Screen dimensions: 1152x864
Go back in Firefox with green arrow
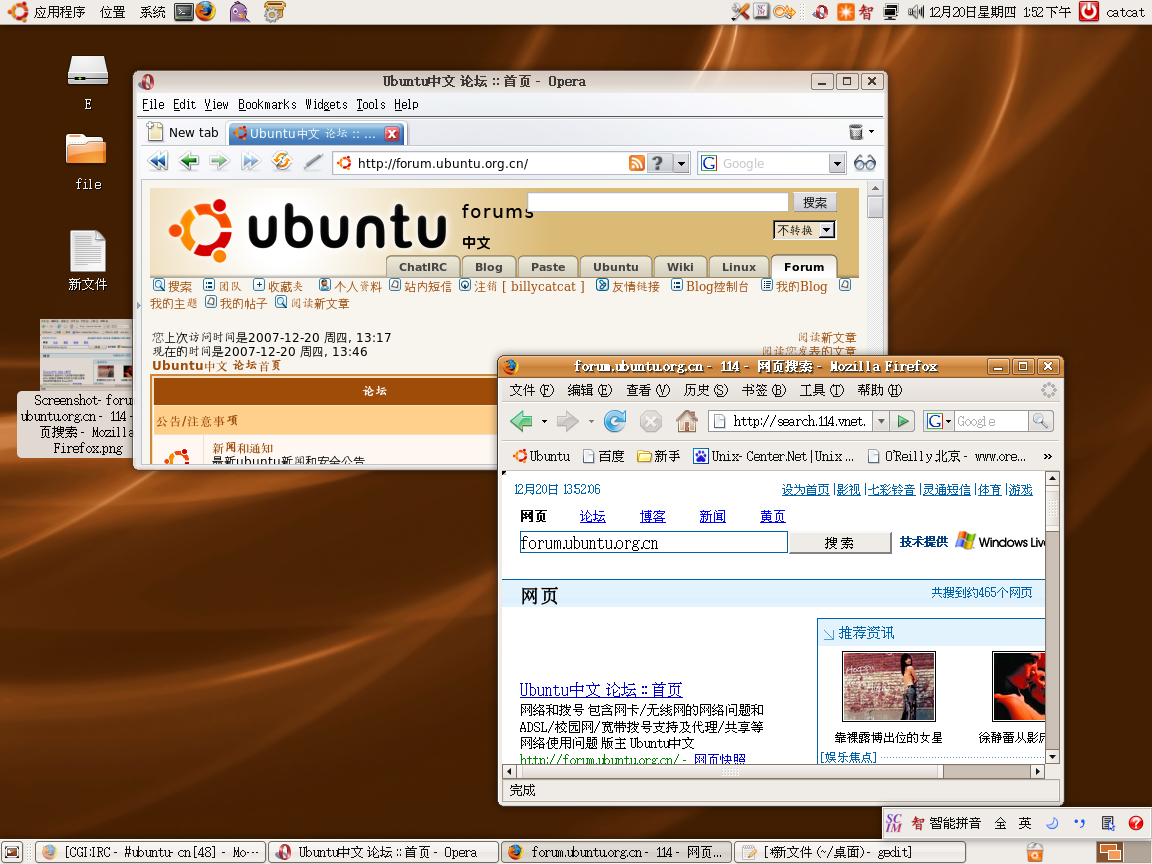[522, 421]
